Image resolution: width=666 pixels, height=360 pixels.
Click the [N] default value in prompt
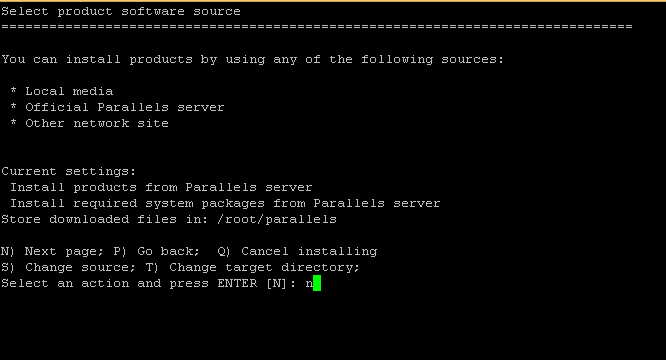(277, 284)
